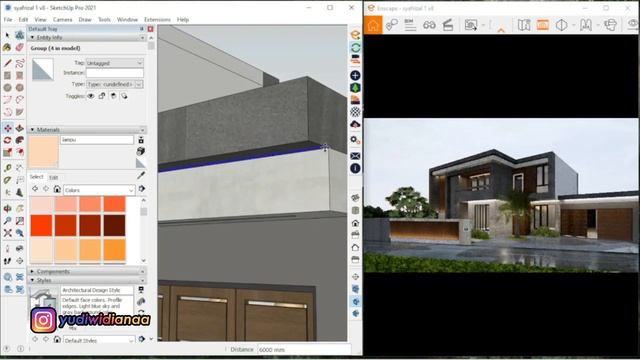Open the Extensions menu
Viewport: 640px width, 360px height.
point(157,20)
